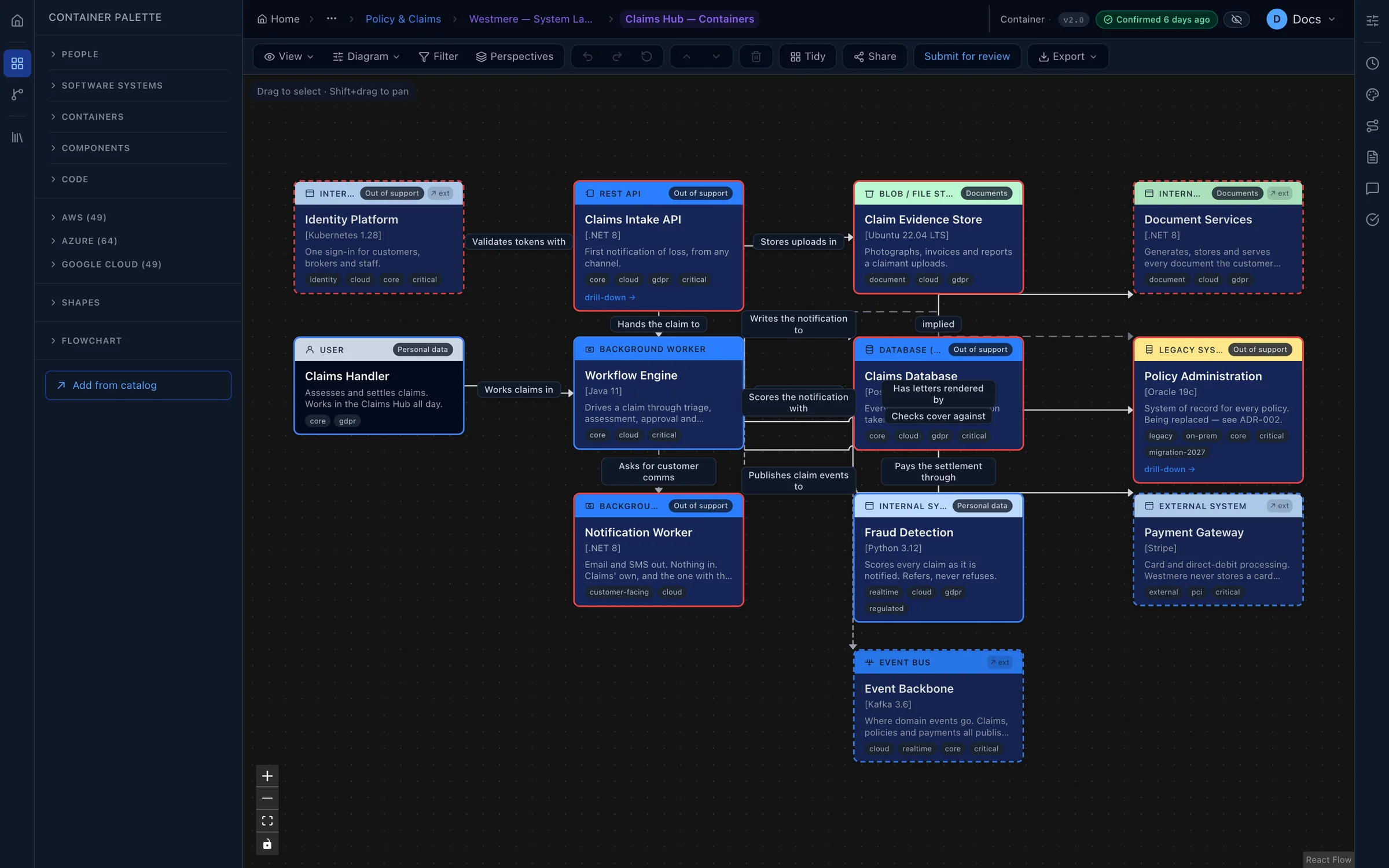Expand the CONTAINERS palette section
Screen dimensions: 1389x868
point(138,117)
